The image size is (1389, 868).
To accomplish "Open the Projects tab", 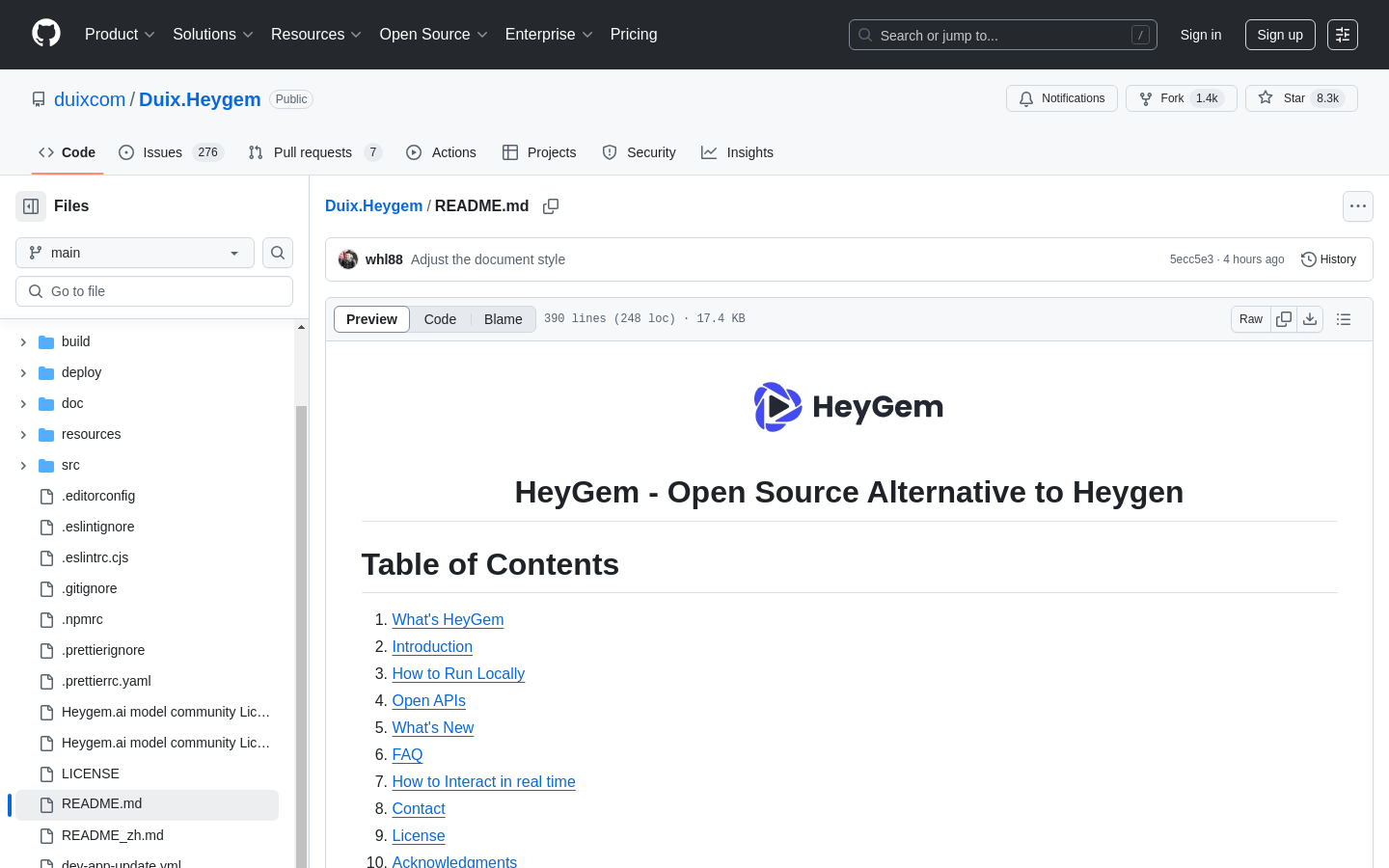I will 539,152.
